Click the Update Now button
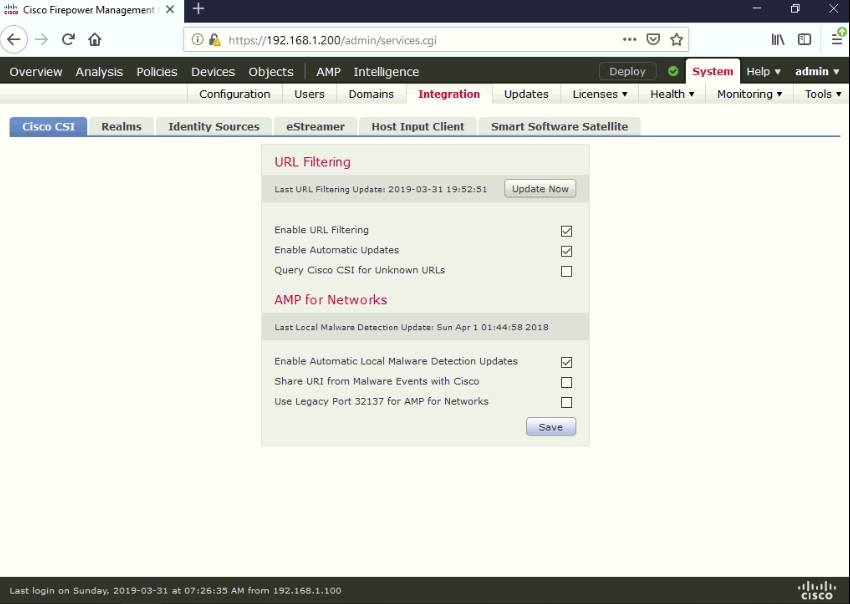 [539, 188]
